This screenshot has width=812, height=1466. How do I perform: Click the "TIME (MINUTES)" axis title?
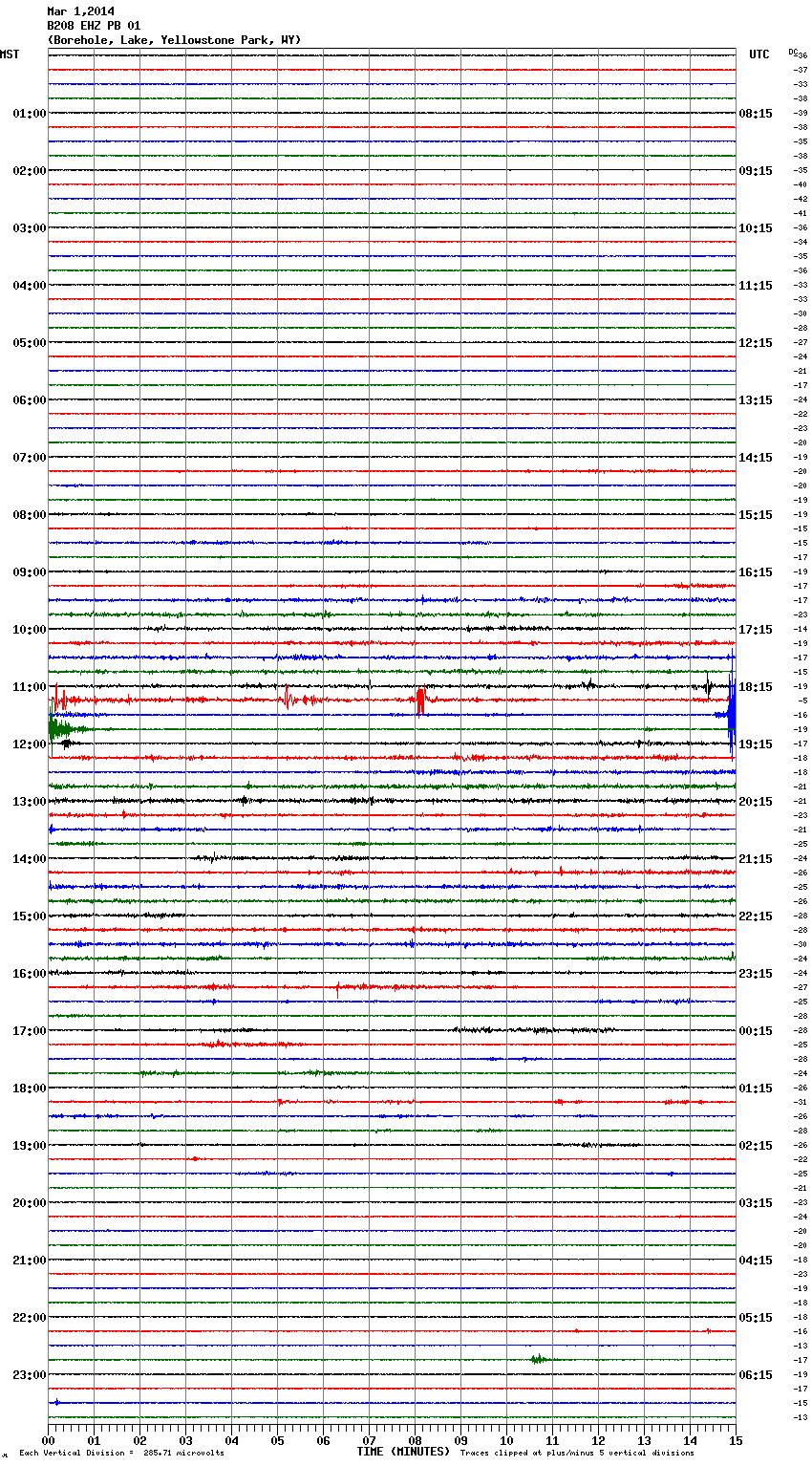pos(403,1452)
